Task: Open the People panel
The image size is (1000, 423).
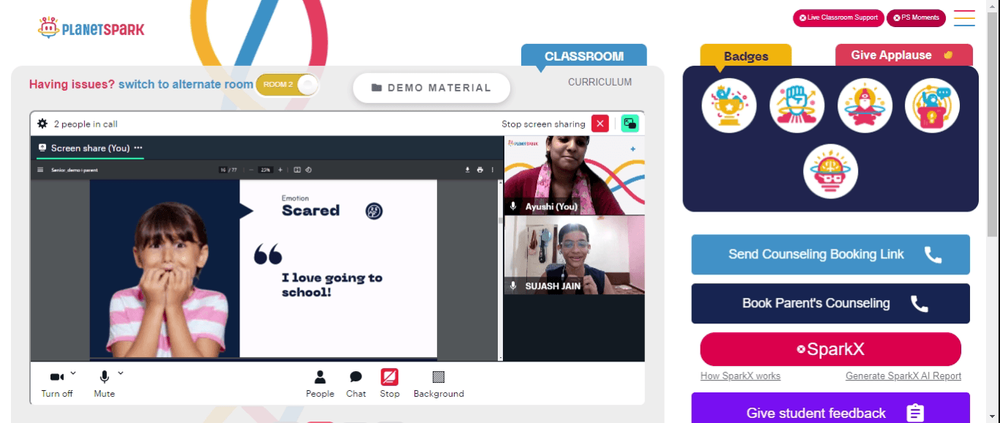Action: tap(320, 385)
